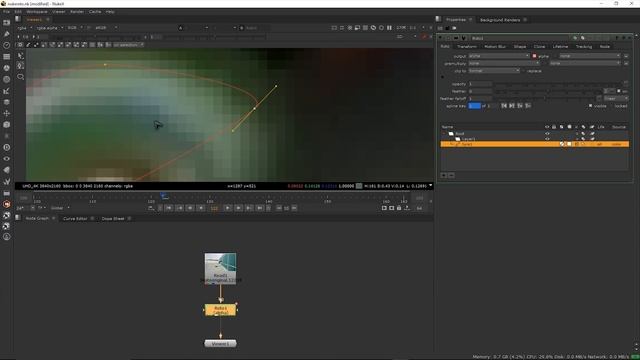
Task: Open the rgba.alpha dropdown in viewer
Action: [50, 28]
